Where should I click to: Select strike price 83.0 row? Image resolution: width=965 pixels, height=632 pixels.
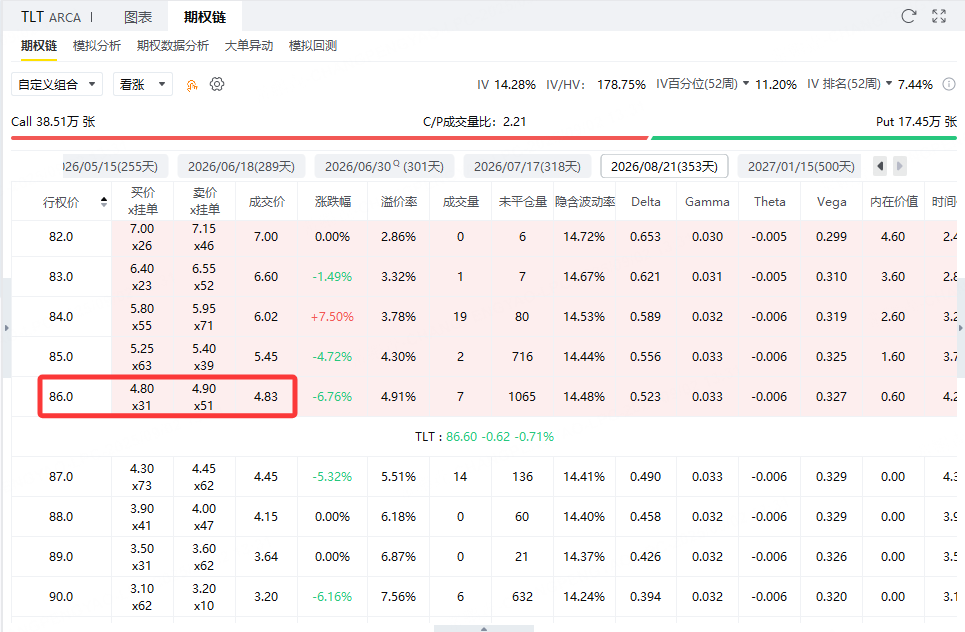pyautogui.click(x=484, y=277)
